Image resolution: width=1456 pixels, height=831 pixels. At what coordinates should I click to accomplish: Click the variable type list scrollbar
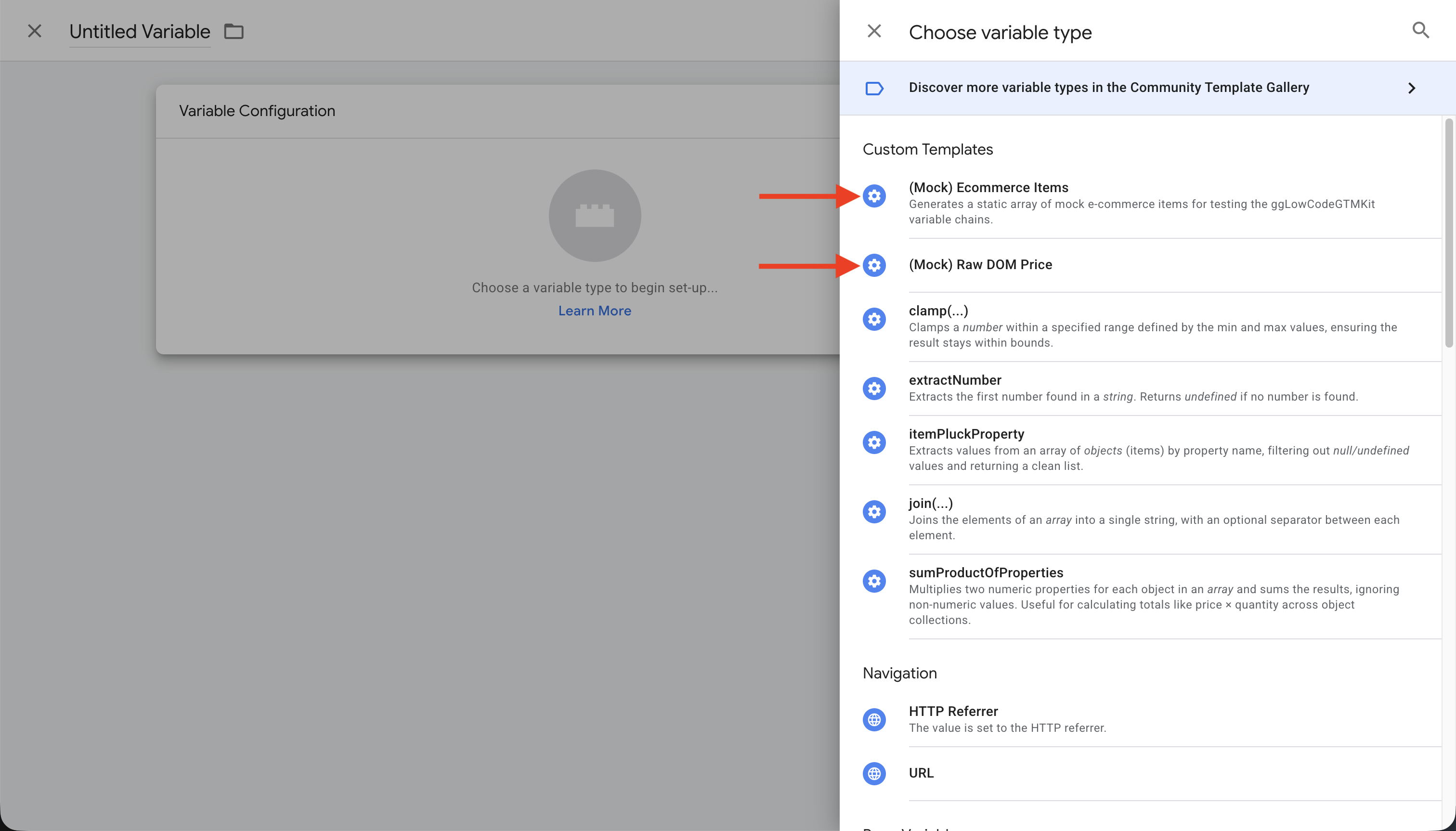coord(1449,233)
